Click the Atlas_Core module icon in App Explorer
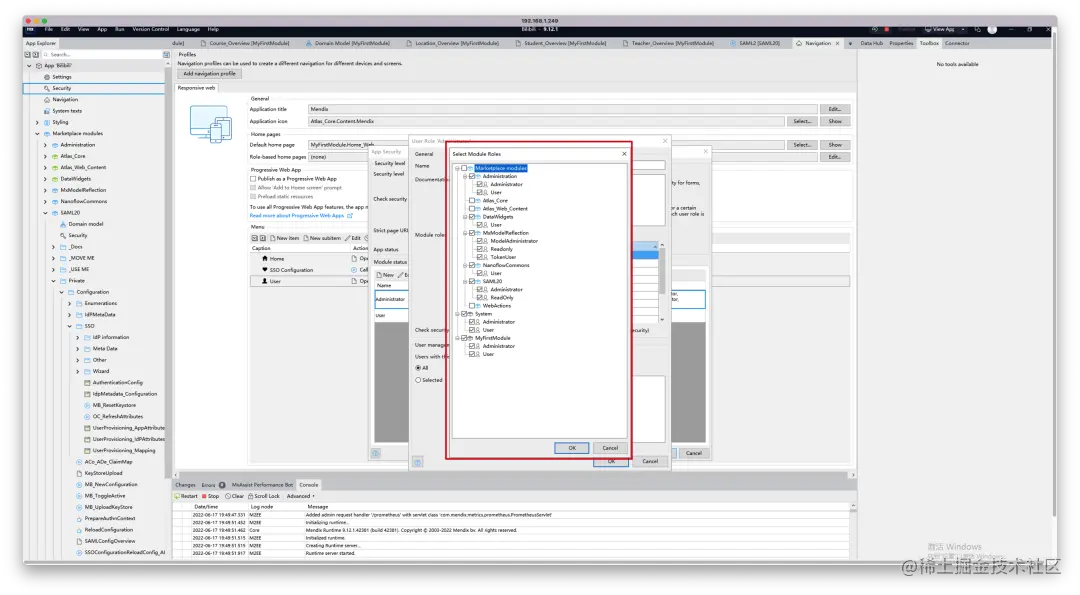This screenshot has width=1080, height=595. (55, 156)
